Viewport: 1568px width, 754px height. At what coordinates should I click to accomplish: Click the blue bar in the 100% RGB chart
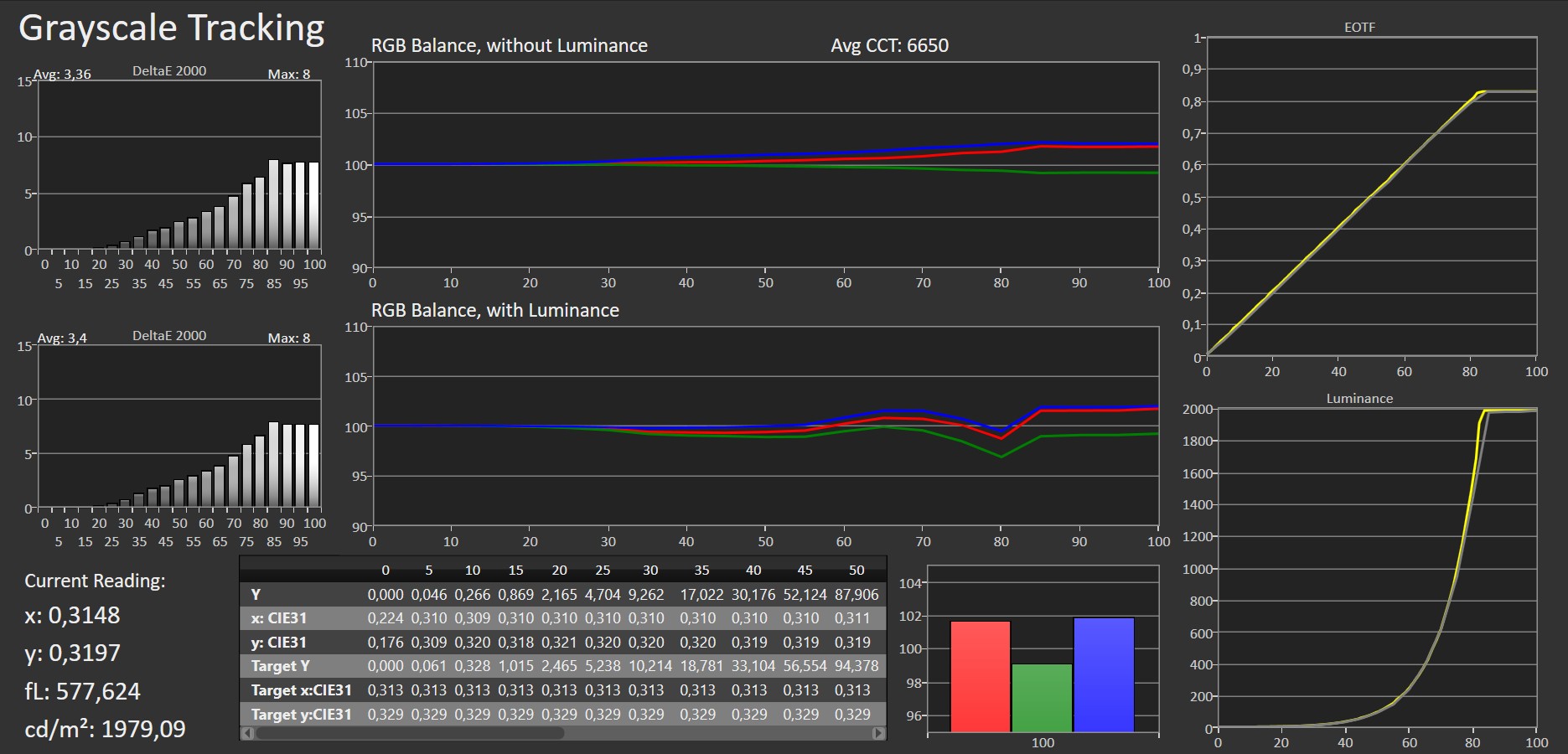[x=1104, y=675]
